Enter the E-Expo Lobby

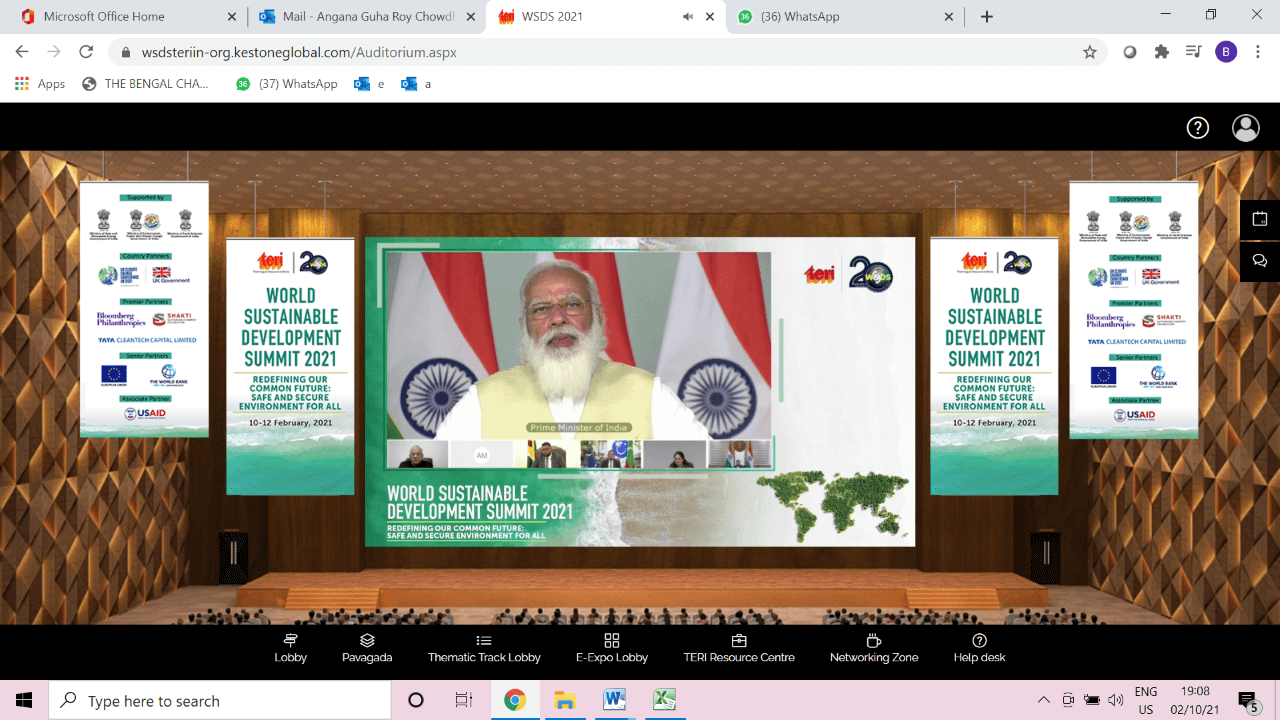tap(612, 648)
